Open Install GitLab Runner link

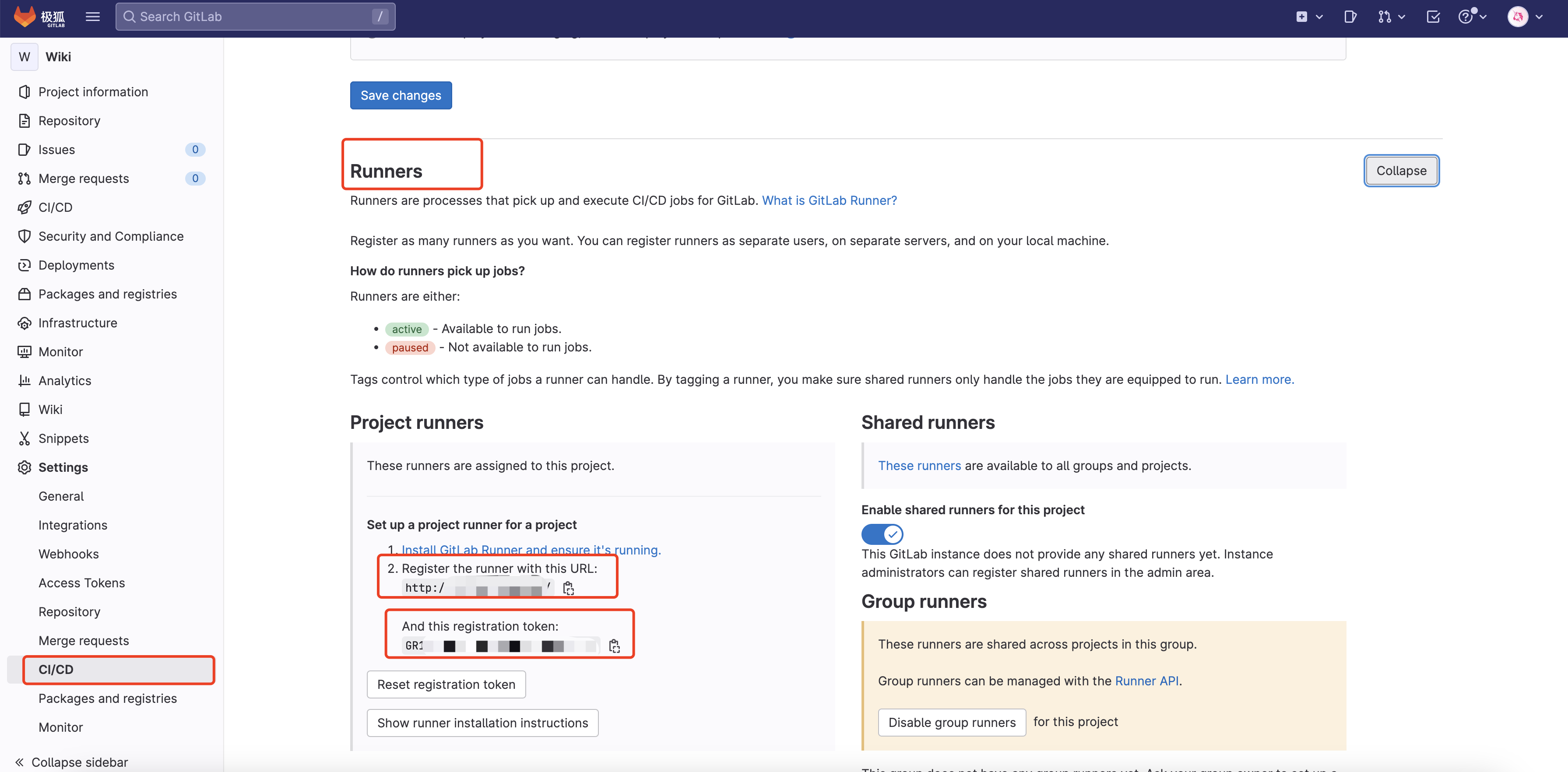(x=531, y=550)
